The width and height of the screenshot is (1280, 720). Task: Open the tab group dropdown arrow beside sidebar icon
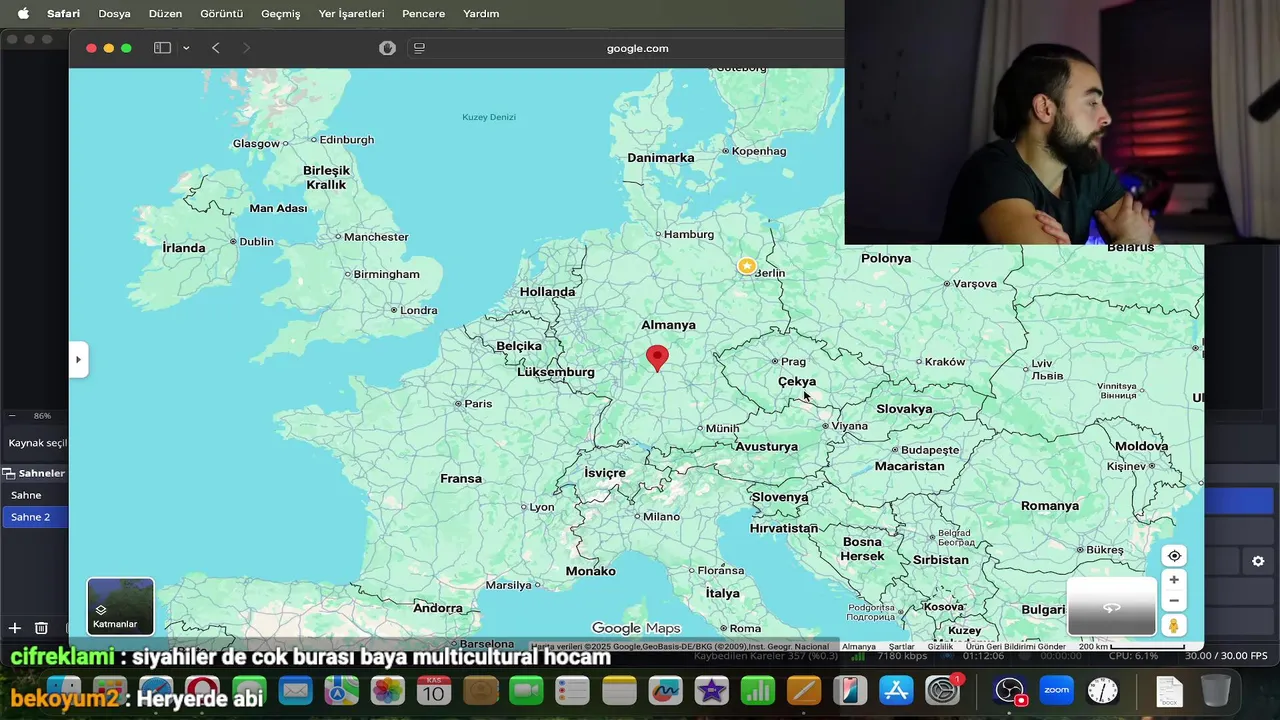[x=186, y=48]
